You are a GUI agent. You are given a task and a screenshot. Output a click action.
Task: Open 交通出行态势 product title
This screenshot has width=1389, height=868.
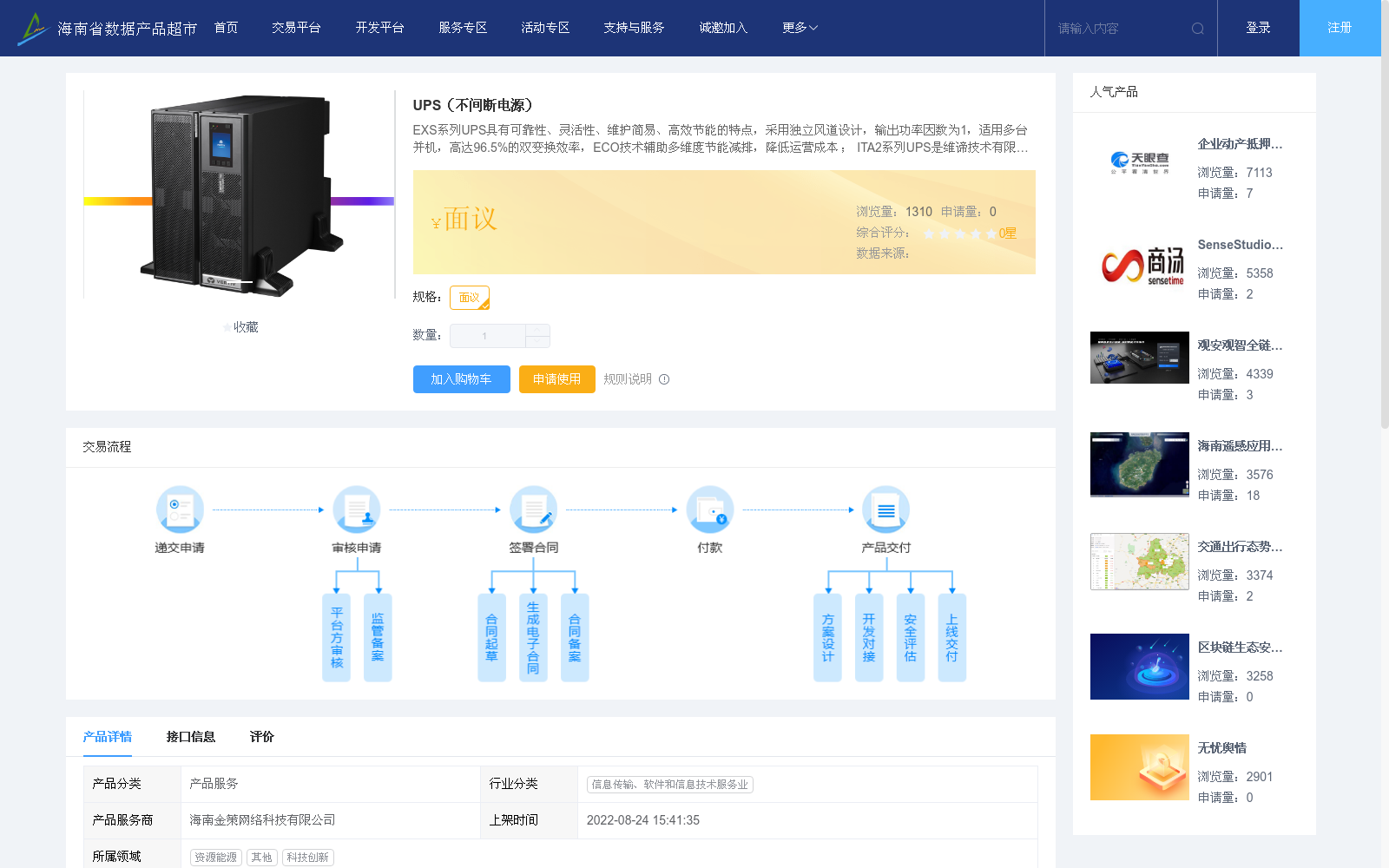coord(1241,547)
